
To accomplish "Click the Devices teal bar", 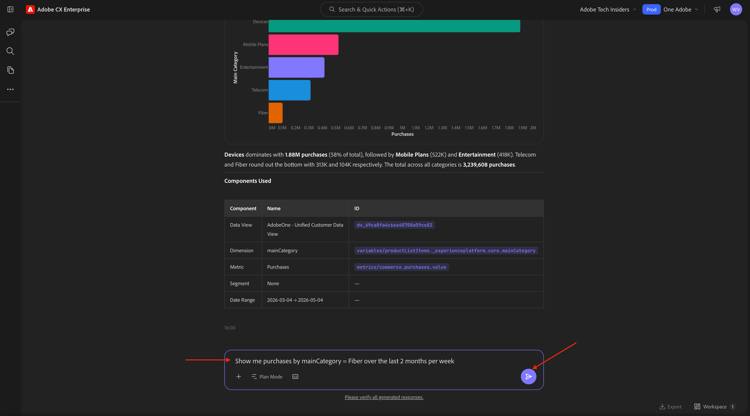I will point(394,25).
